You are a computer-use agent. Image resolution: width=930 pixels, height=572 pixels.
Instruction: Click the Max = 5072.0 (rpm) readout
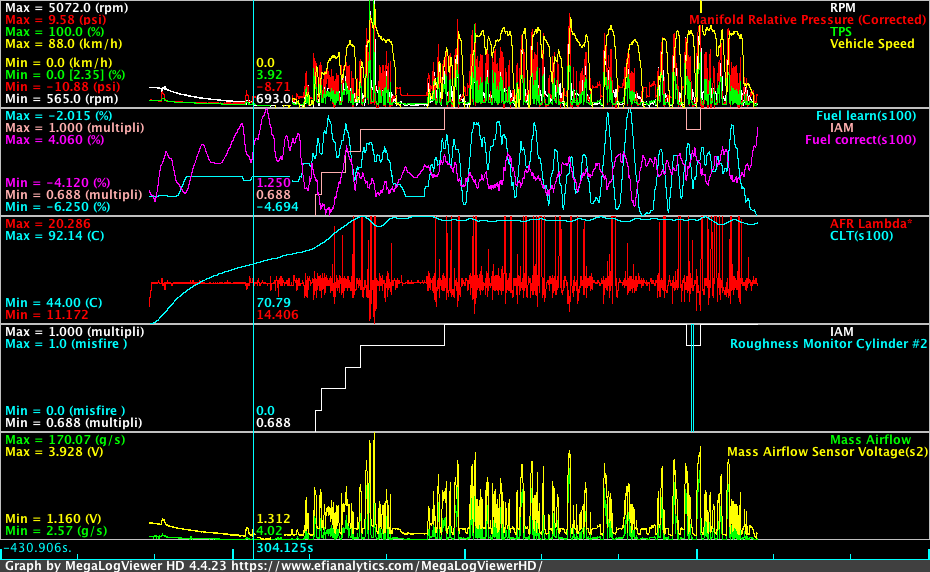[66, 8]
